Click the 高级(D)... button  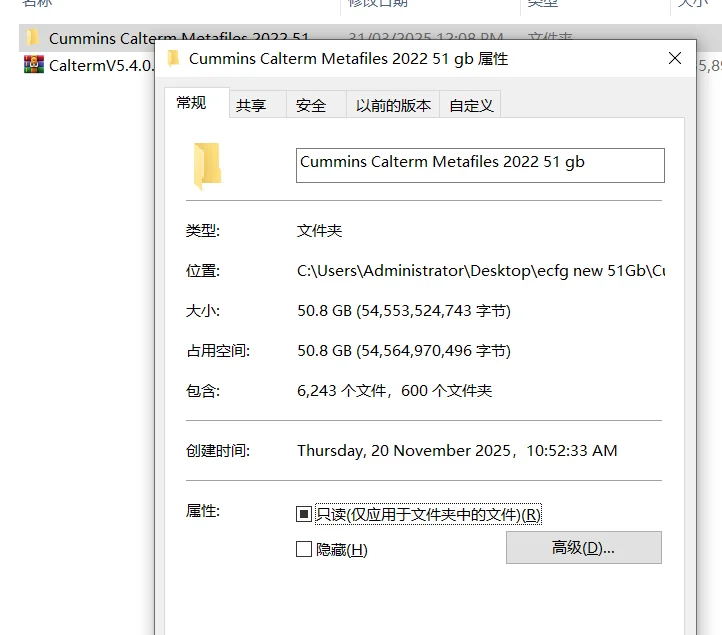point(583,548)
